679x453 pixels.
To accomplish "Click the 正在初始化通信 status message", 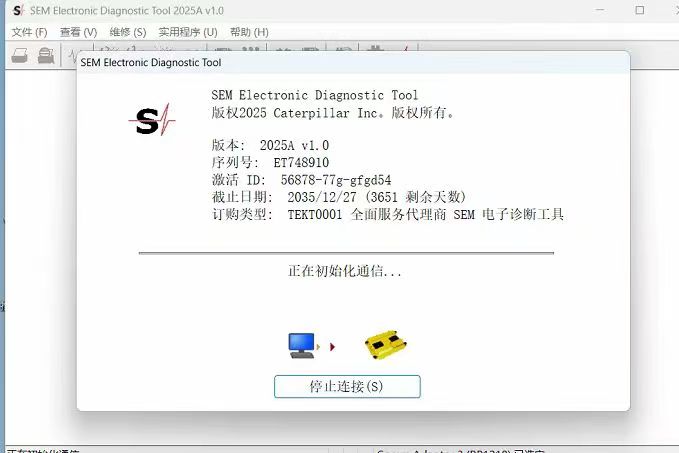I will pyautogui.click(x=345, y=271).
